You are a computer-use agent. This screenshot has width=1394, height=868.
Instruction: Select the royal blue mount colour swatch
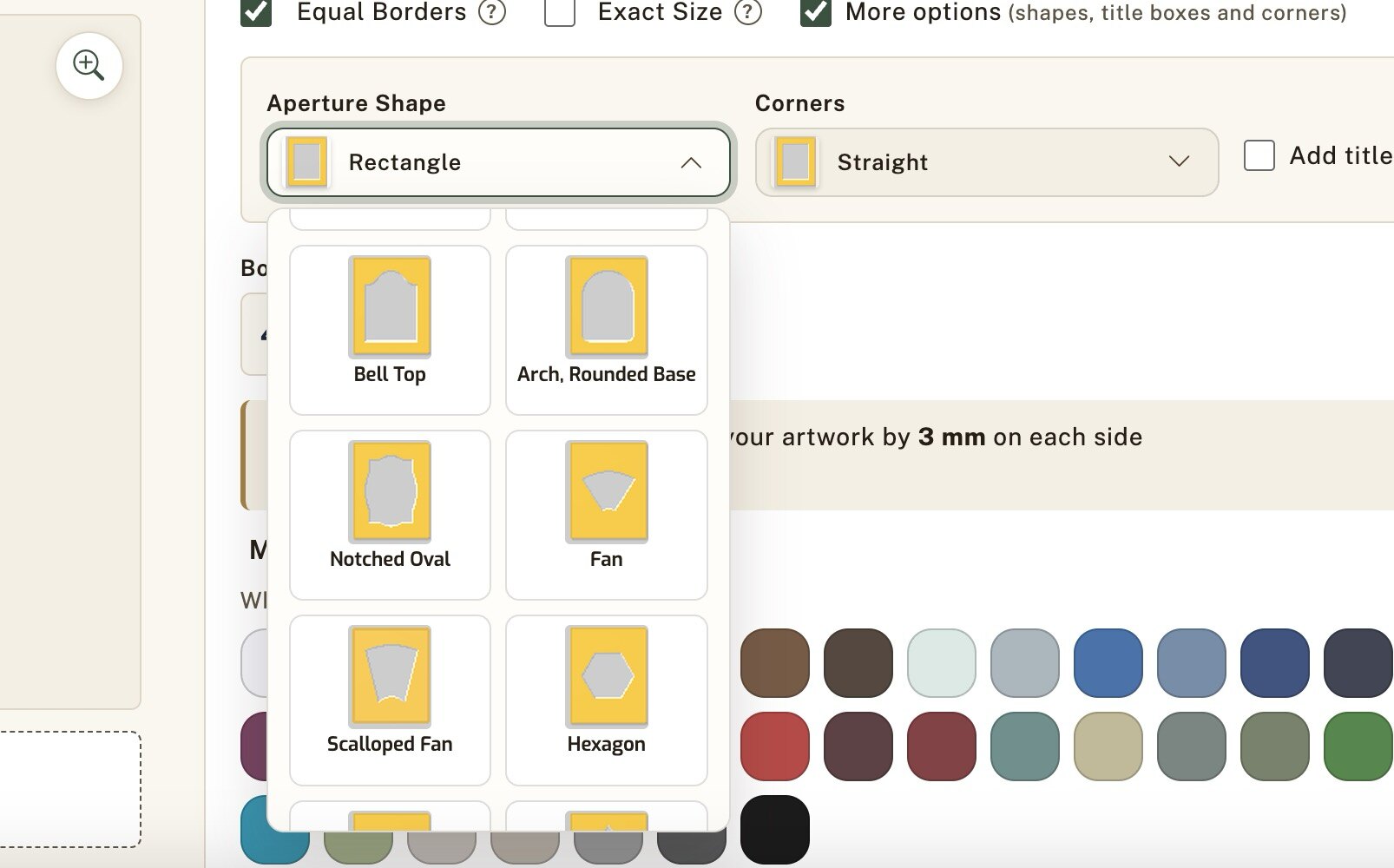[1108, 663]
